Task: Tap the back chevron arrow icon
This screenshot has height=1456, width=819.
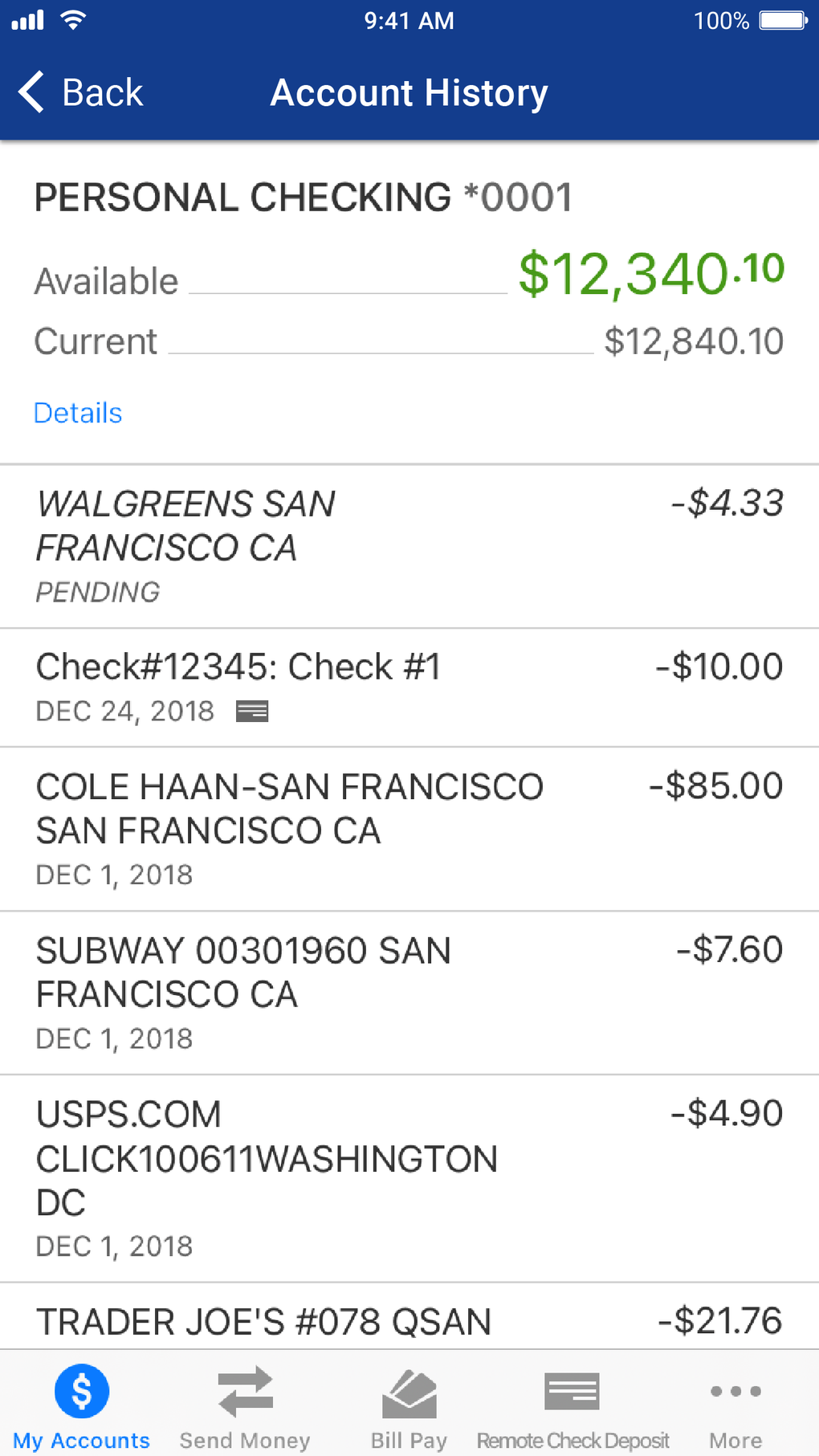Action: coord(32,92)
